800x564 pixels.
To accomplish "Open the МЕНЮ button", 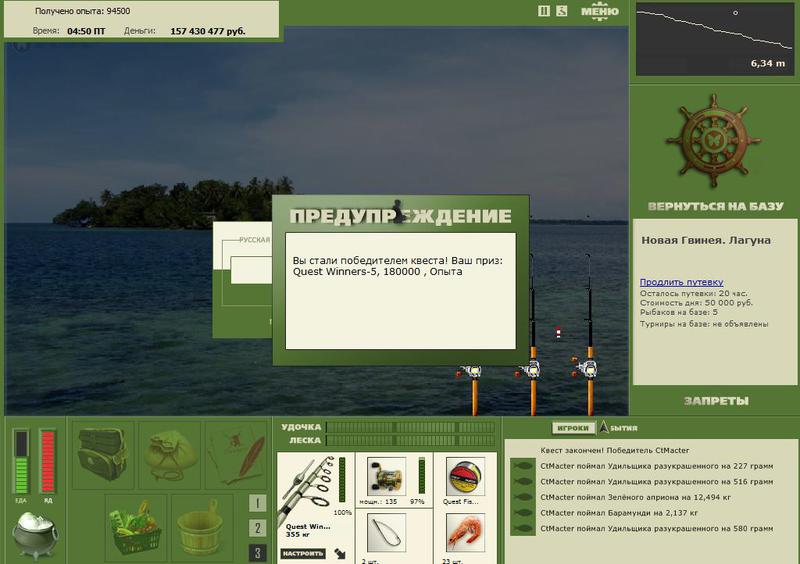I will [599, 11].
